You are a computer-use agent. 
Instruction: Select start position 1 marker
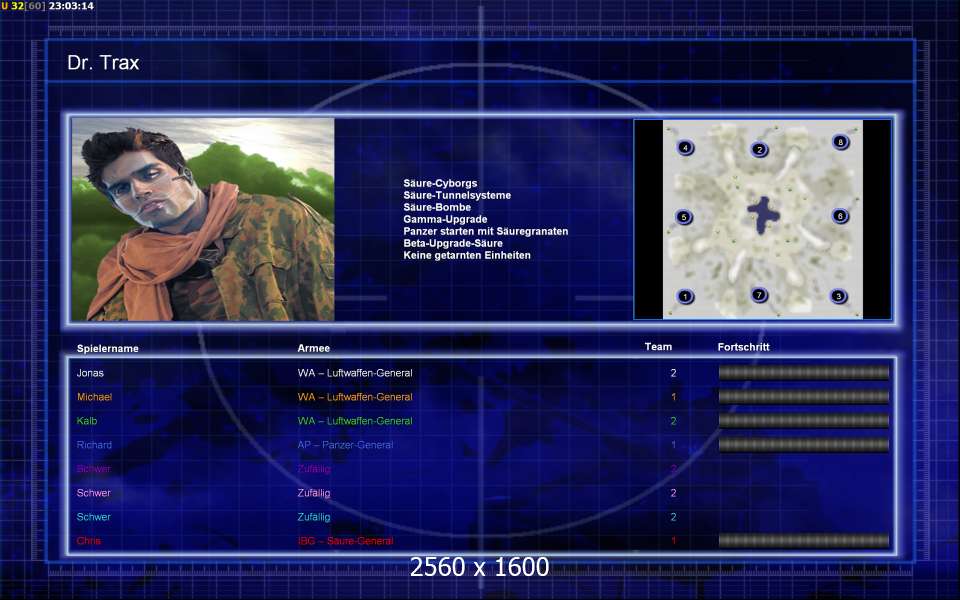pos(685,296)
